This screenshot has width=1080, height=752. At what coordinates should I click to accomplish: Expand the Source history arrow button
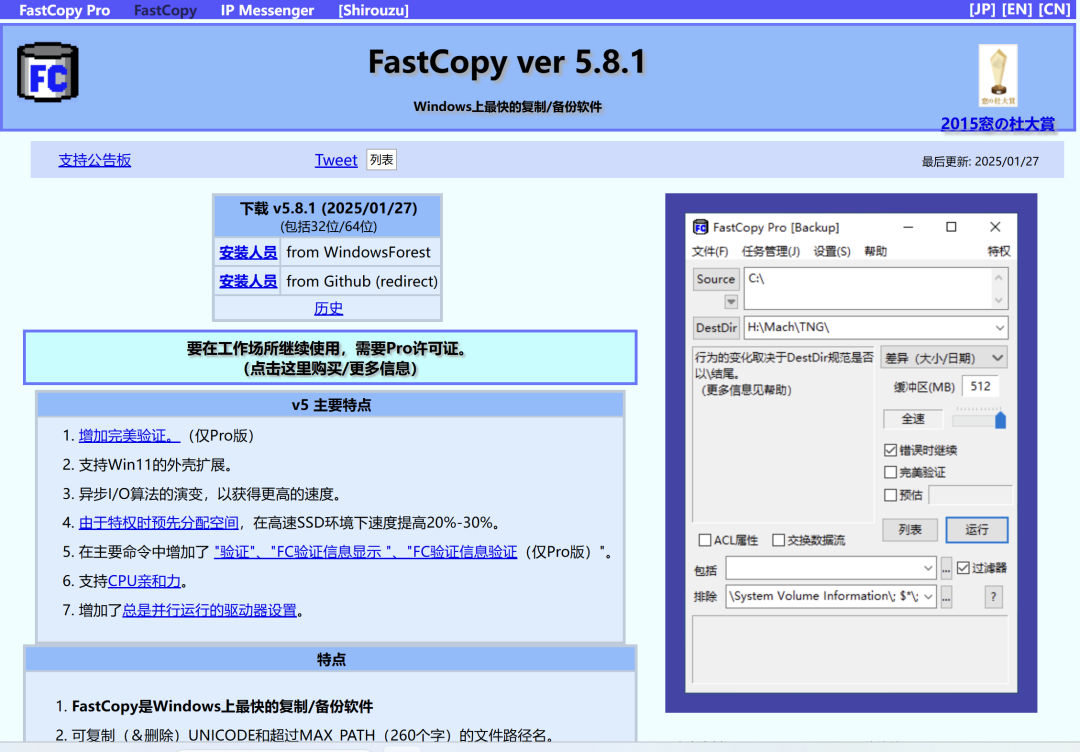click(731, 302)
